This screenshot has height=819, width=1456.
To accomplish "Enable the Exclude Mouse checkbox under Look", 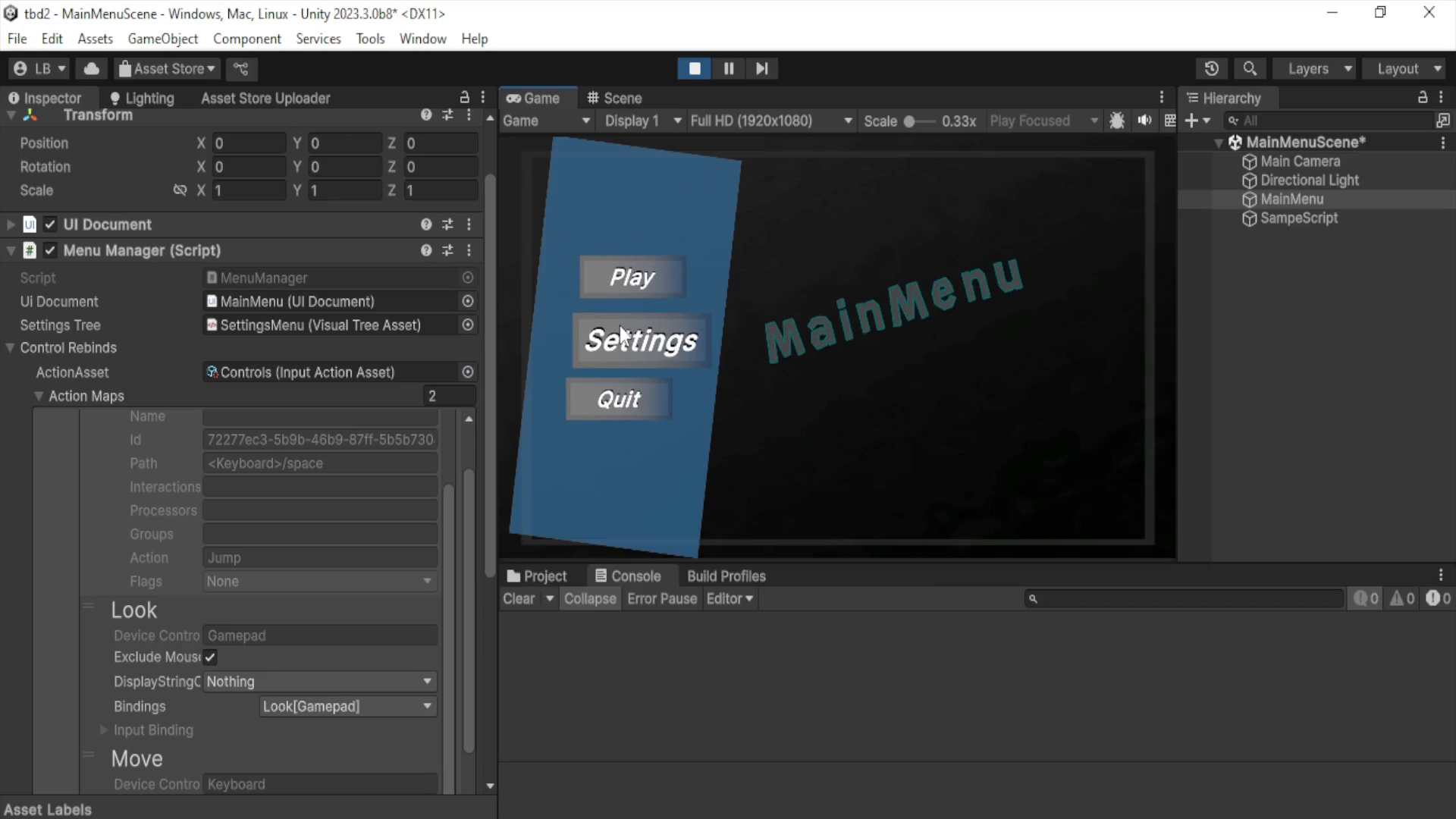I will pos(210,657).
